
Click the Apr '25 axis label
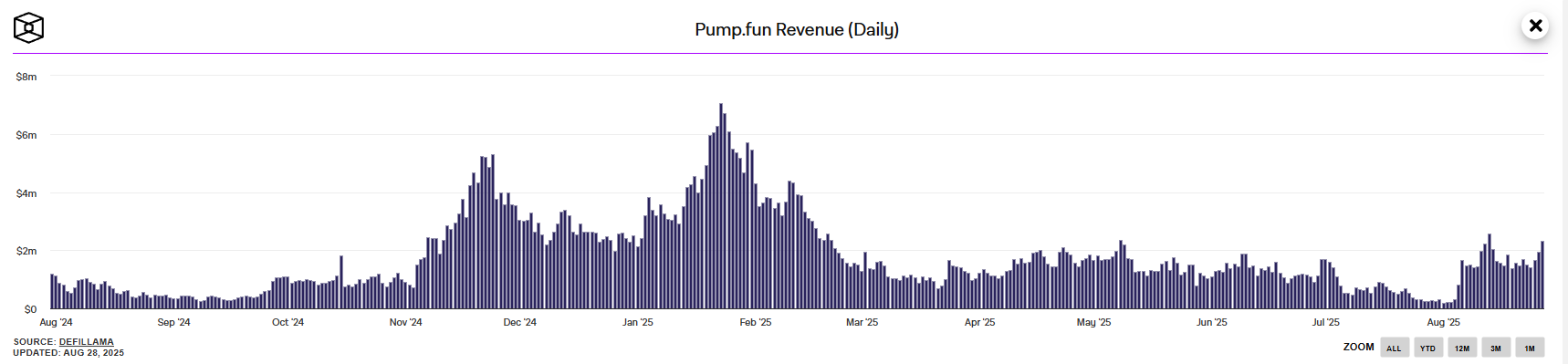point(979,322)
